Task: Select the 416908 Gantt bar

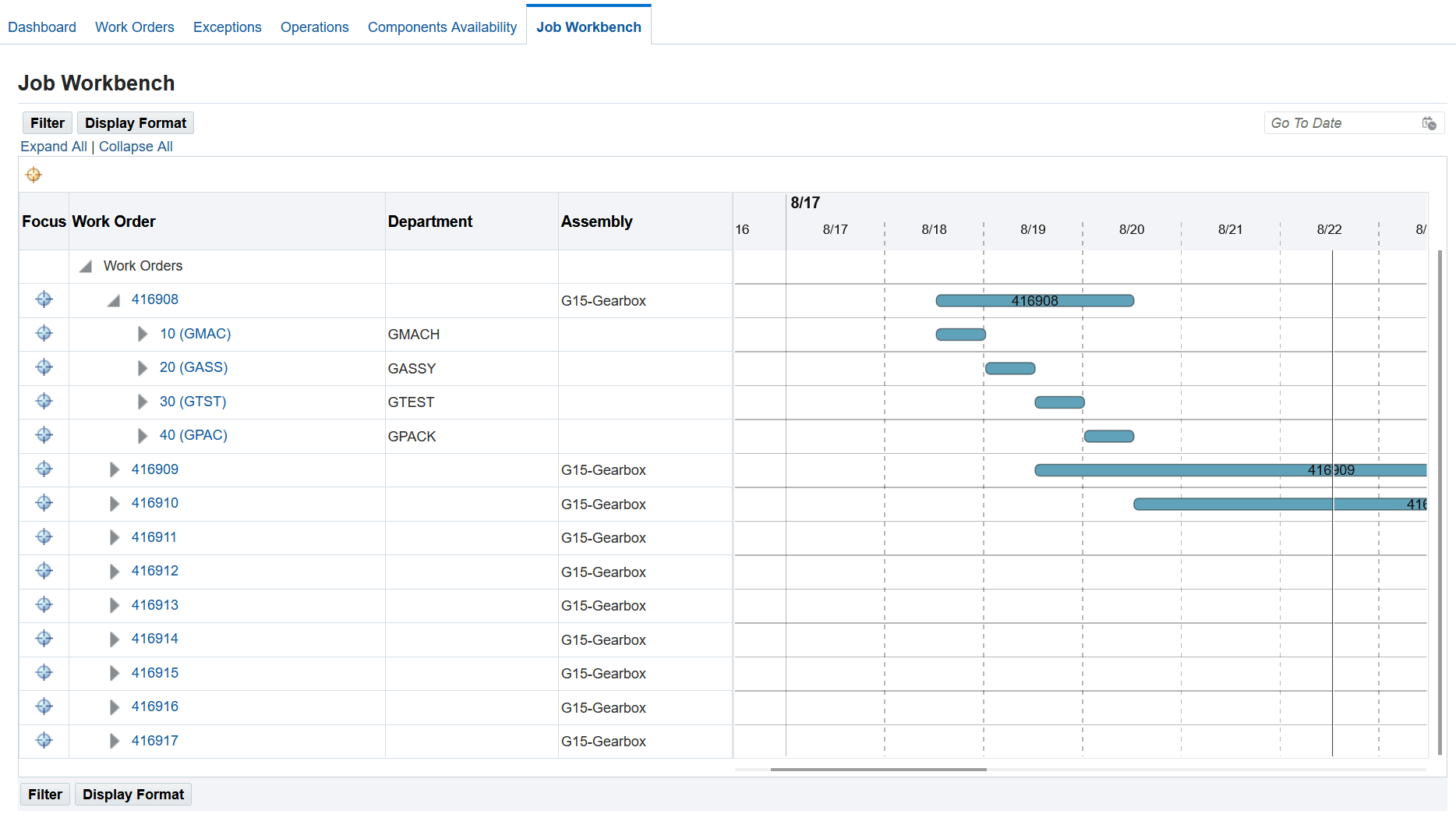Action: click(1035, 301)
